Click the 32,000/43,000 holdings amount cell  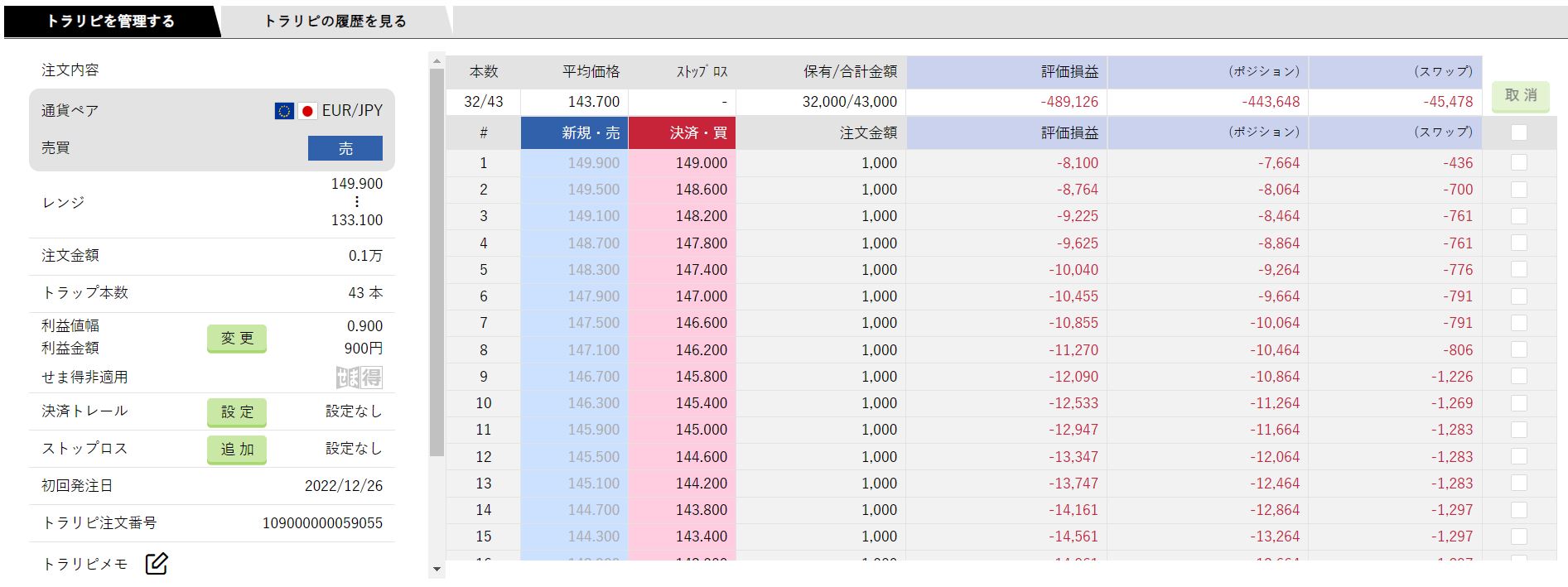pos(821,102)
